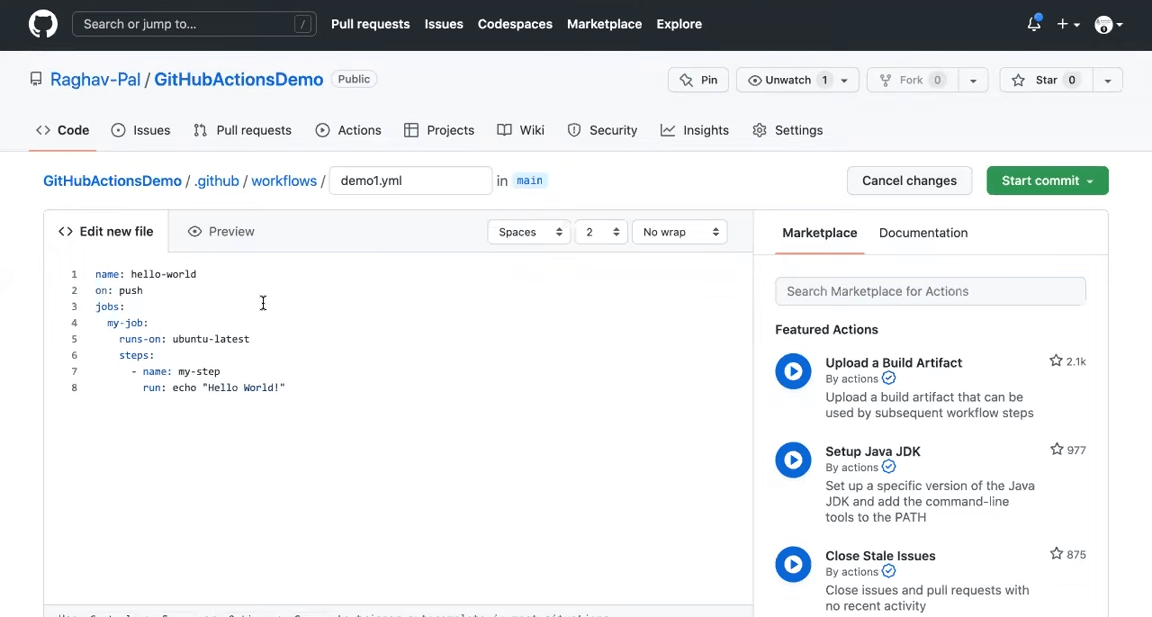Image resolution: width=1152 pixels, height=617 pixels.
Task: Open Raghav-Pal owner profile link
Action: point(95,79)
